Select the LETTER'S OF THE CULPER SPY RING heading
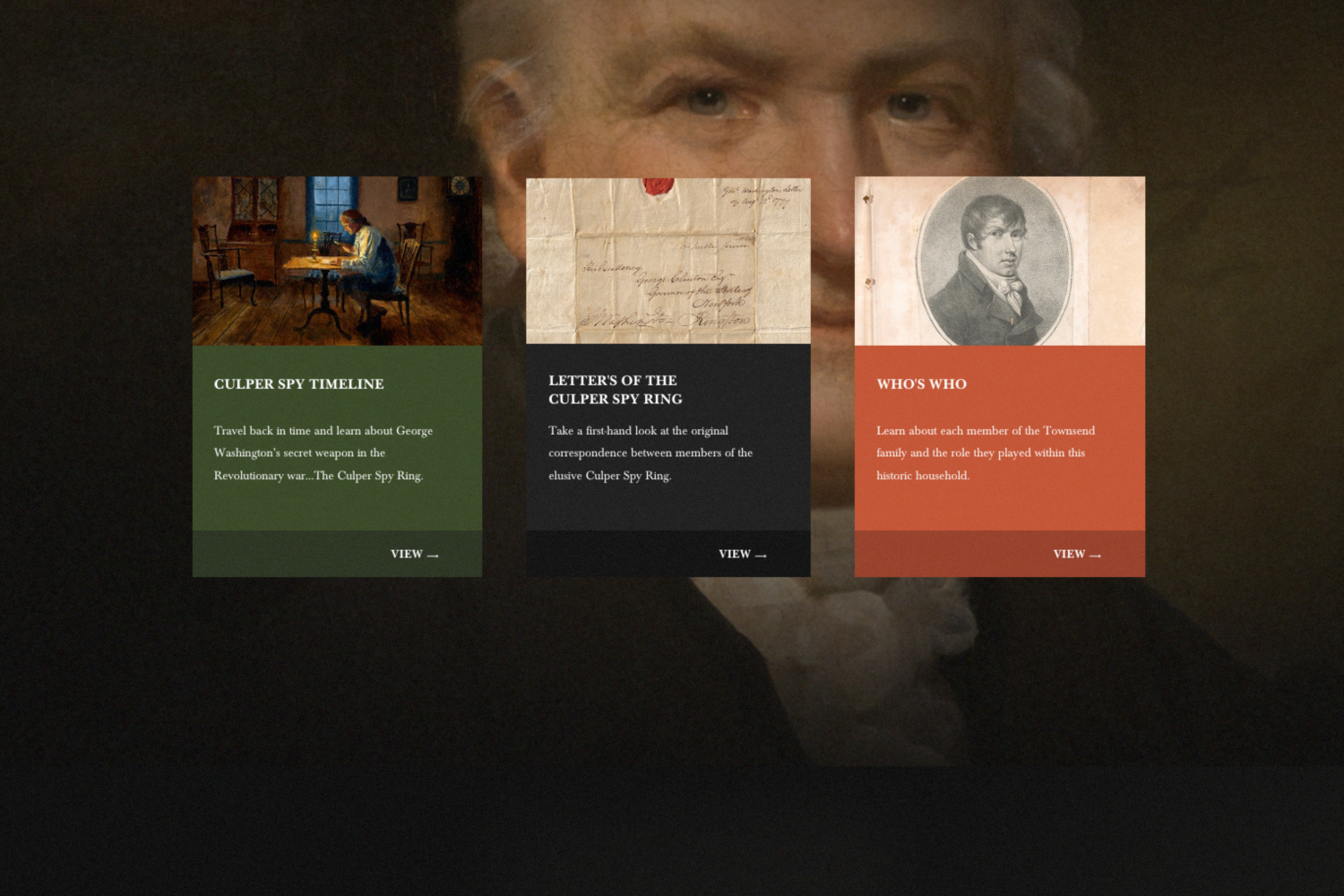This screenshot has width=1344, height=896. pos(616,390)
